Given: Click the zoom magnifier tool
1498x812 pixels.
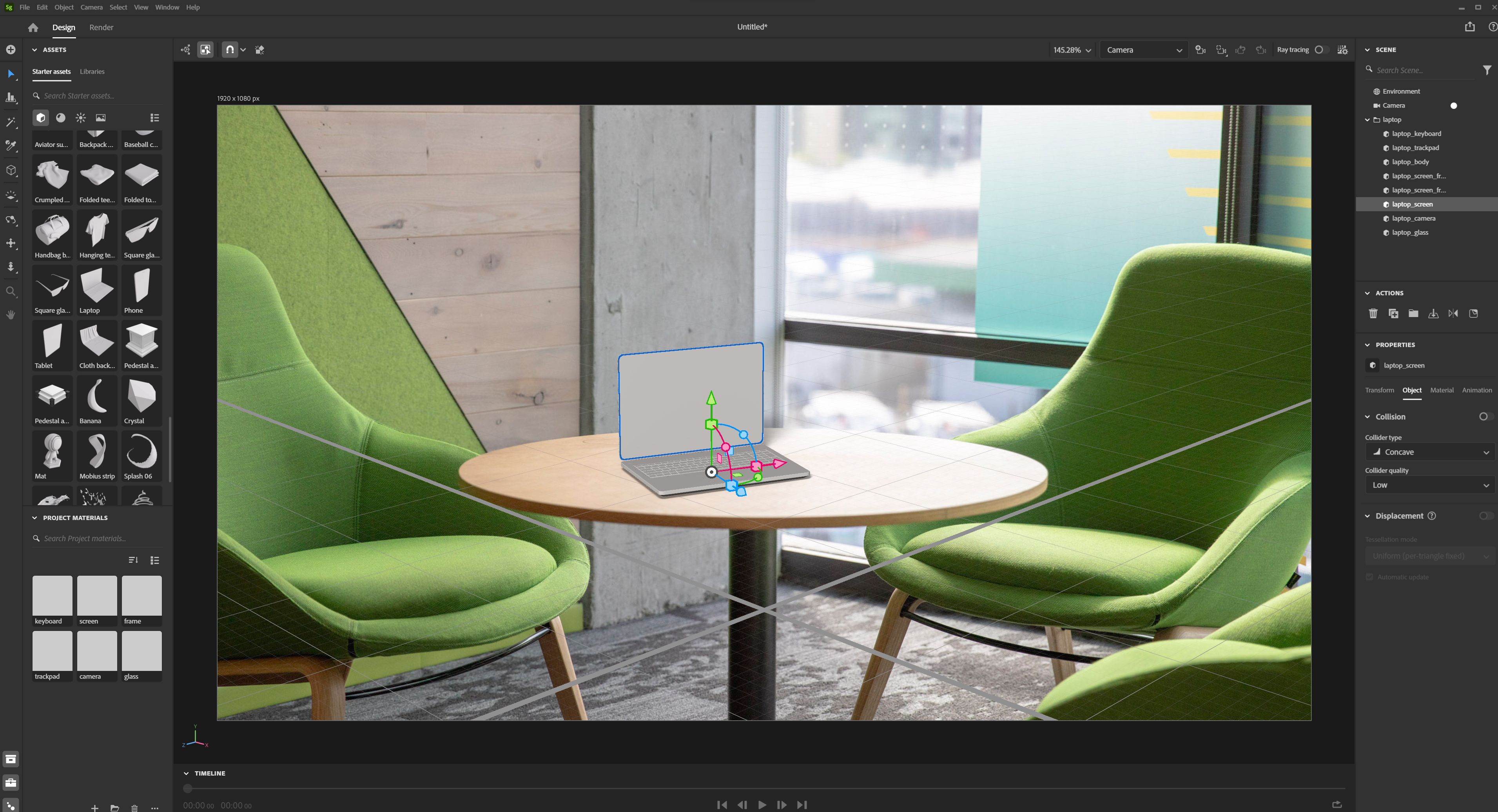Looking at the screenshot, I should [x=11, y=291].
